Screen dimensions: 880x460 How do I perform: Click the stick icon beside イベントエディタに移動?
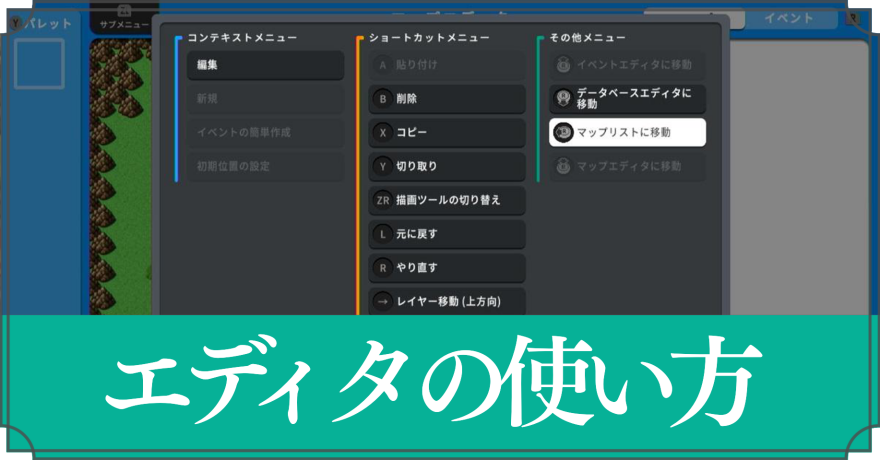point(563,65)
